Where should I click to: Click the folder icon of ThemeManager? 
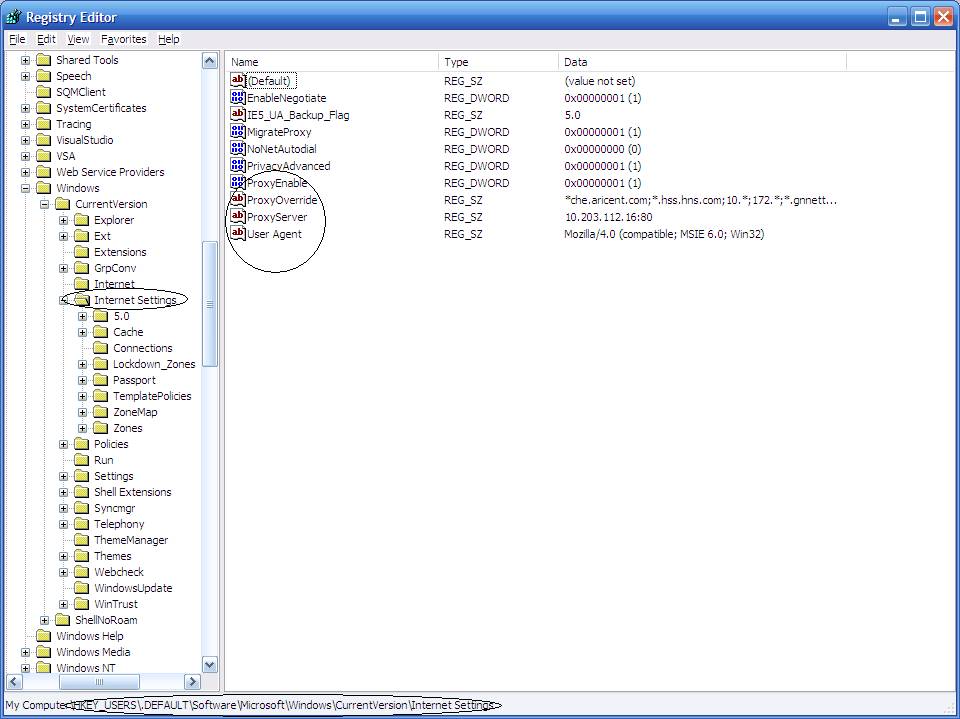[x=81, y=540]
